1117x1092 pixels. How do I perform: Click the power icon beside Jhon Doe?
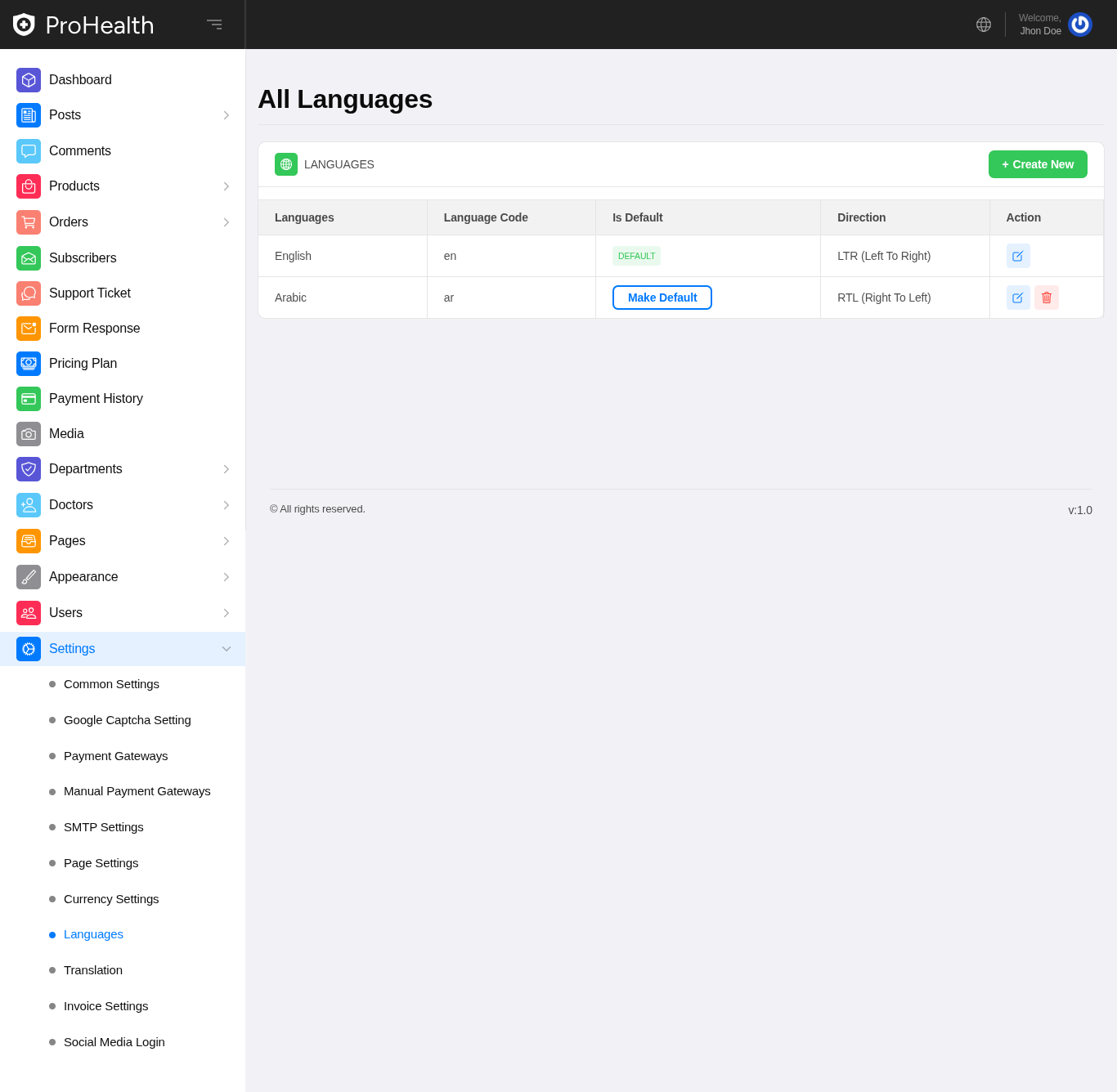tap(1080, 25)
